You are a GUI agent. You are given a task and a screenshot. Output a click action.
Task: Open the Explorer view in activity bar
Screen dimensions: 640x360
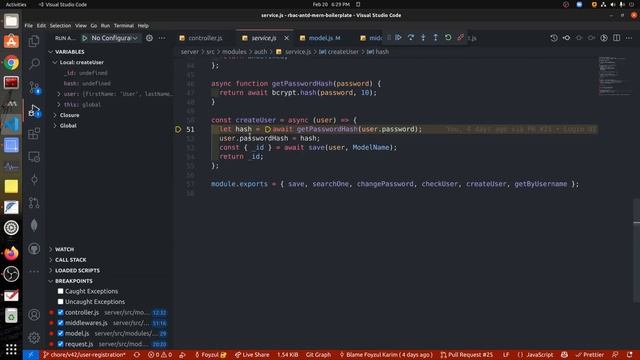coord(34,41)
